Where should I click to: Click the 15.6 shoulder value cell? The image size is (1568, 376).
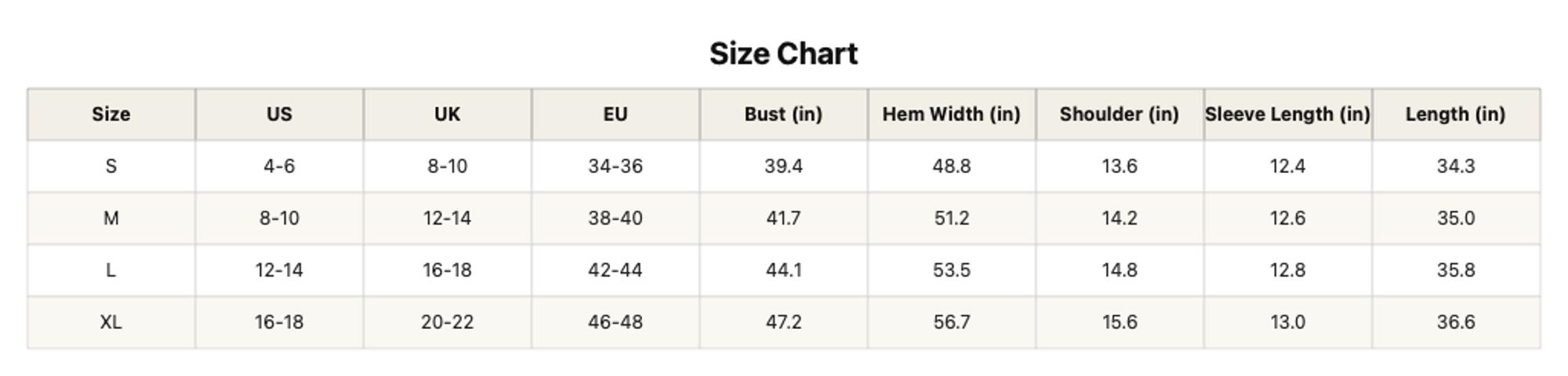(1120, 322)
